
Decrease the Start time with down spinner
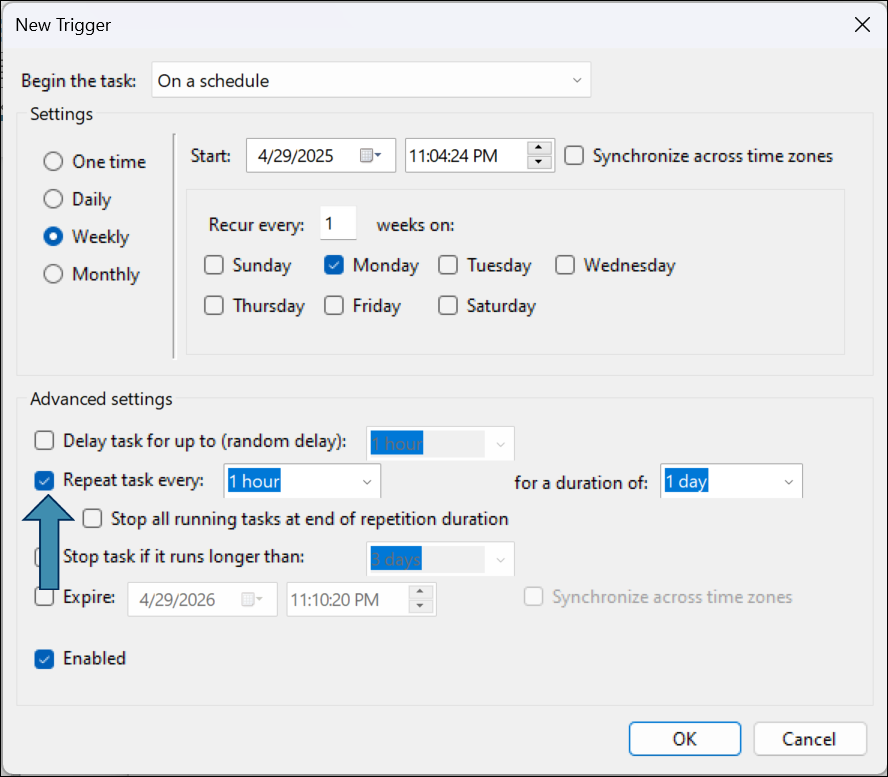pyautogui.click(x=539, y=163)
